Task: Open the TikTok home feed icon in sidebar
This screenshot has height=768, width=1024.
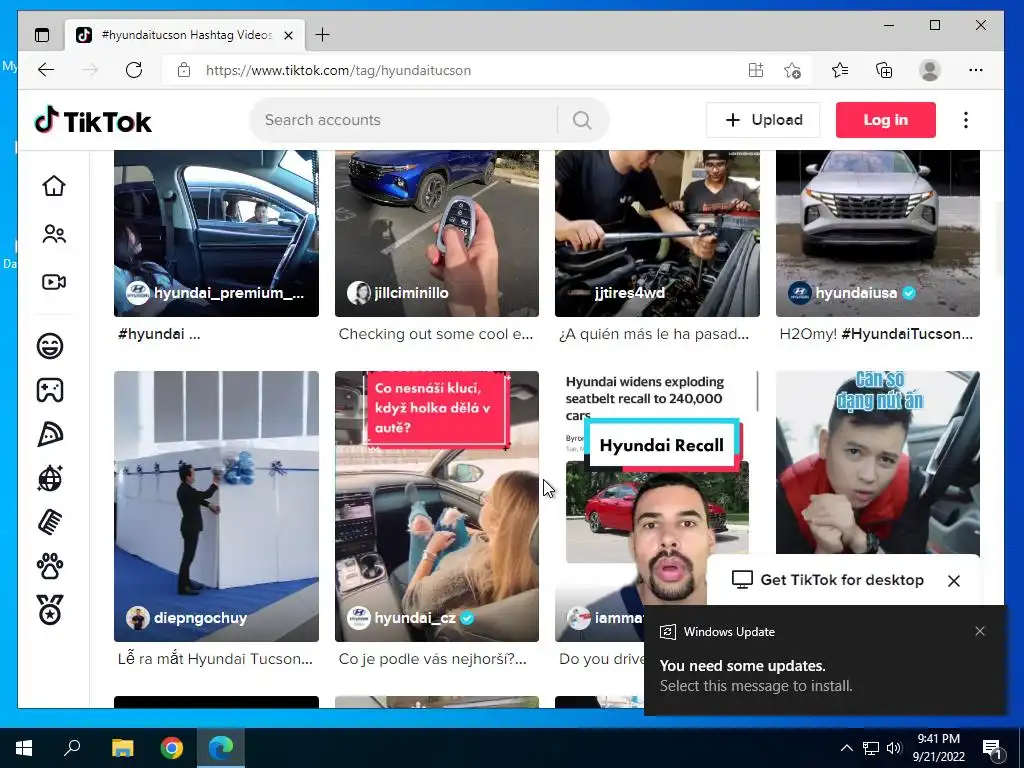Action: (x=54, y=186)
